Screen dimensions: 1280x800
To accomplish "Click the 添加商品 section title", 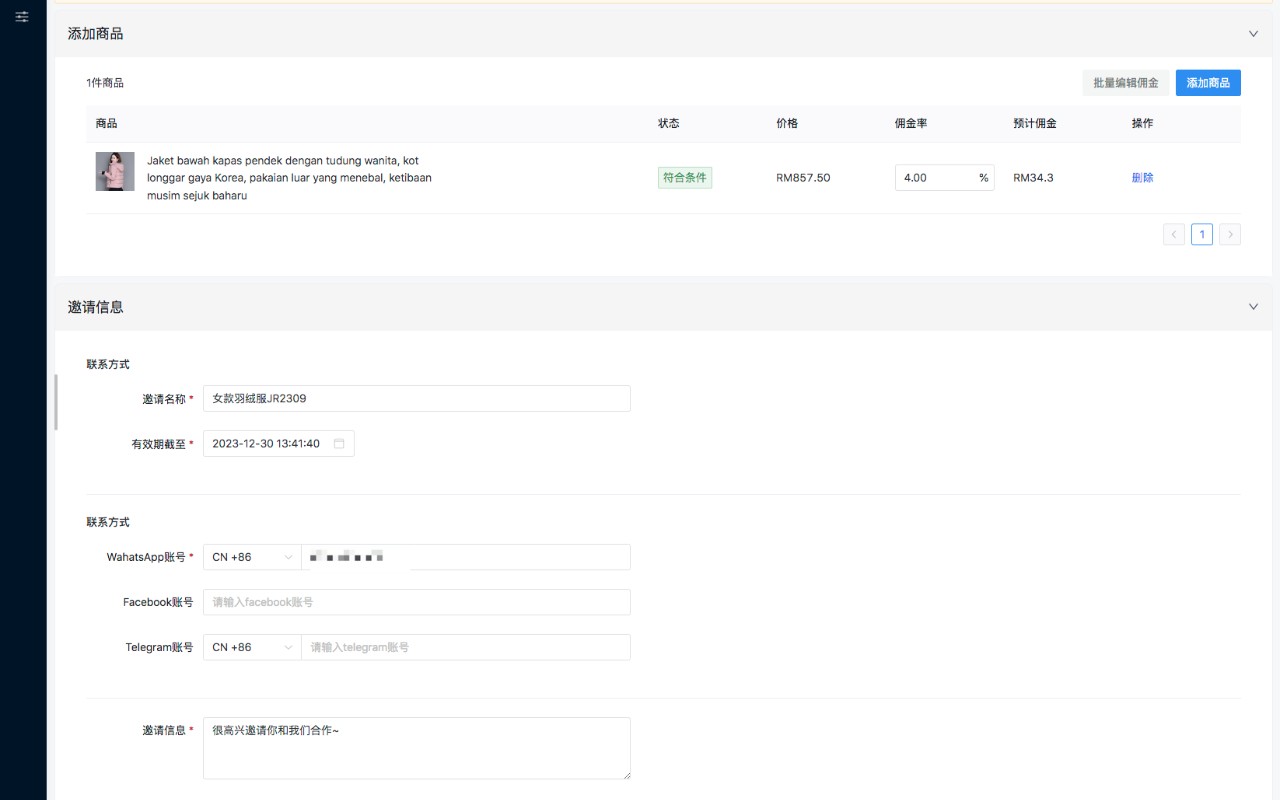I will (96, 34).
